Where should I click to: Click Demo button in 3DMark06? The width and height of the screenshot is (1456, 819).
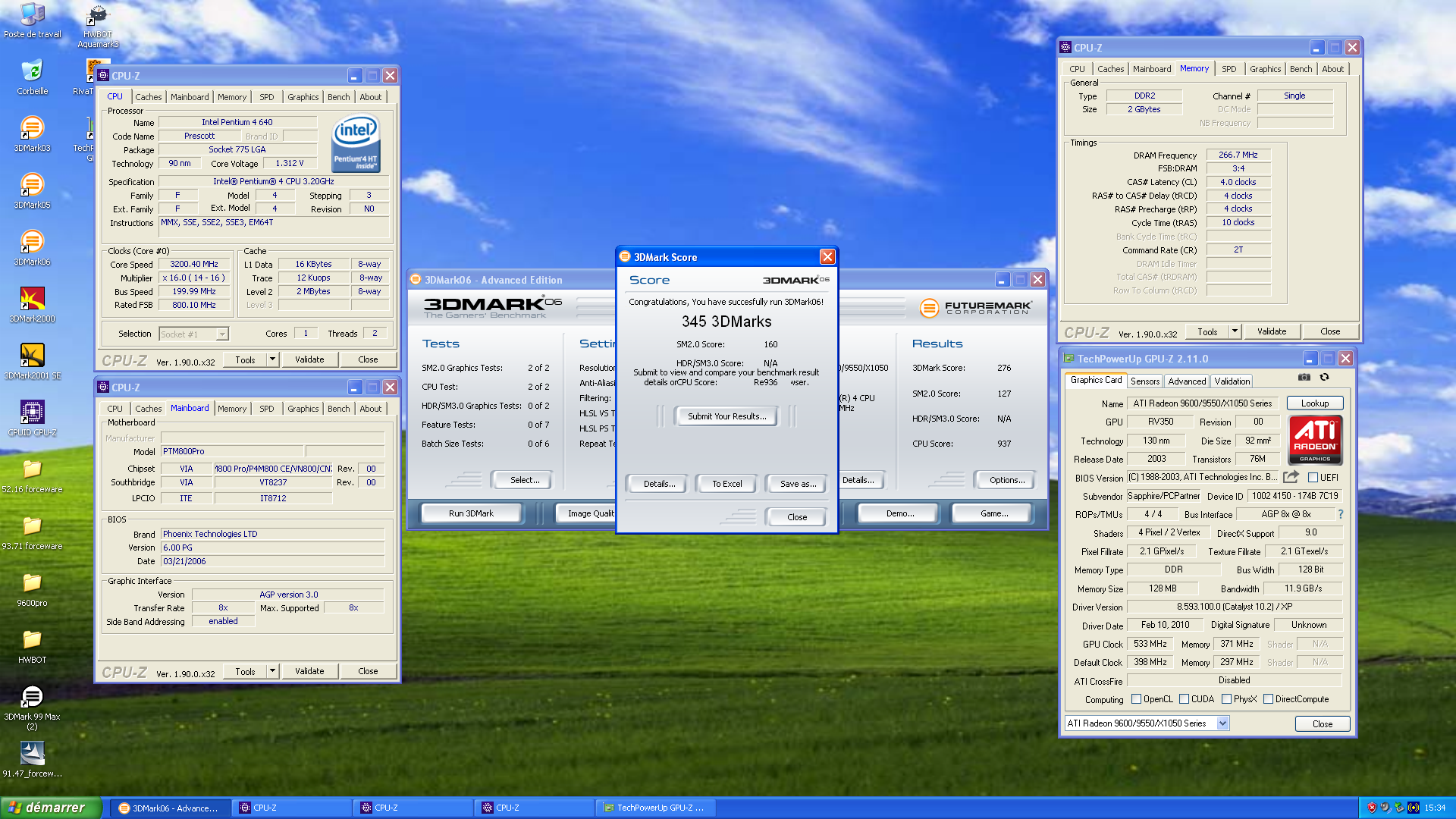click(x=899, y=513)
